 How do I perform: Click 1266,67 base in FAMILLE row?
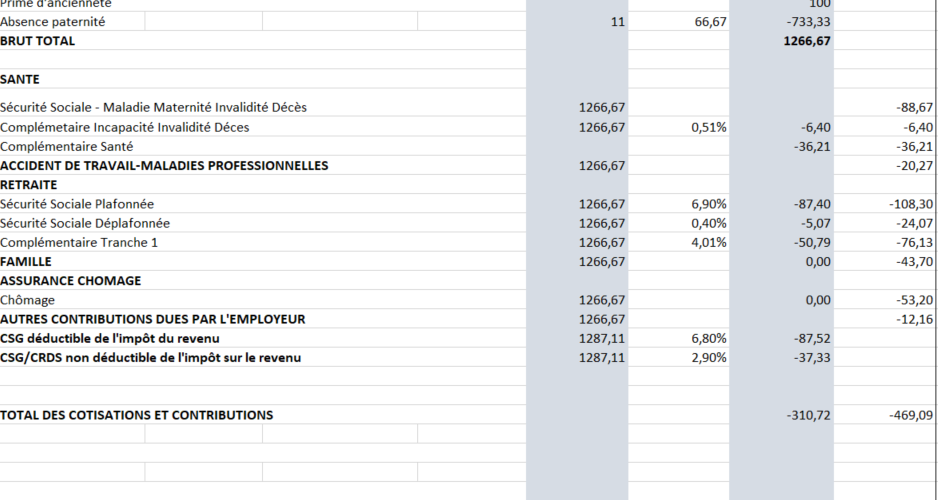pos(602,261)
